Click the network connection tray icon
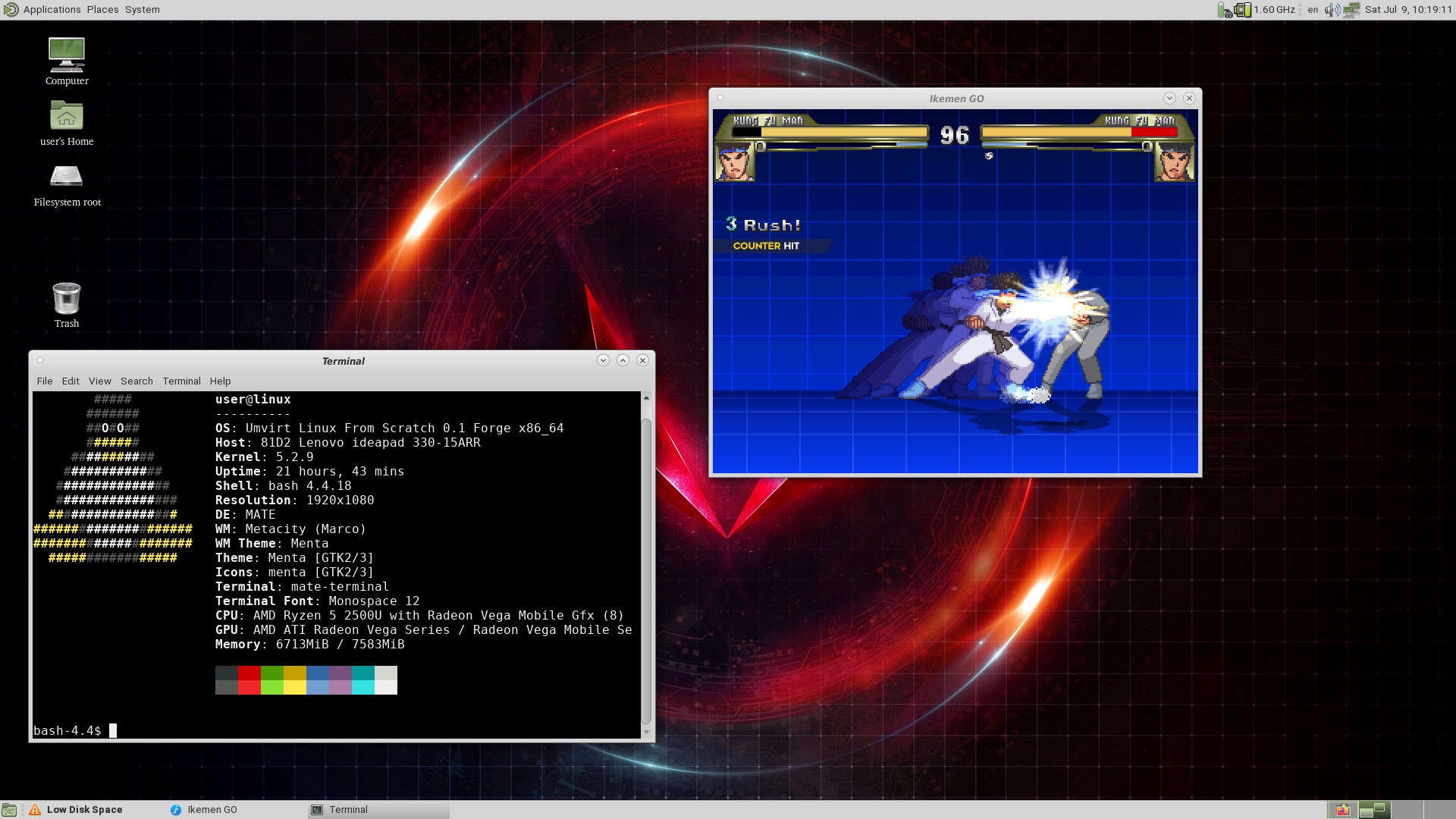The image size is (1456, 819). tap(1351, 10)
